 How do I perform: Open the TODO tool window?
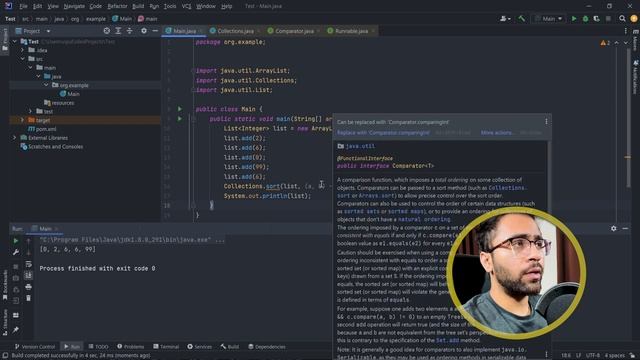pyautogui.click(x=98, y=347)
